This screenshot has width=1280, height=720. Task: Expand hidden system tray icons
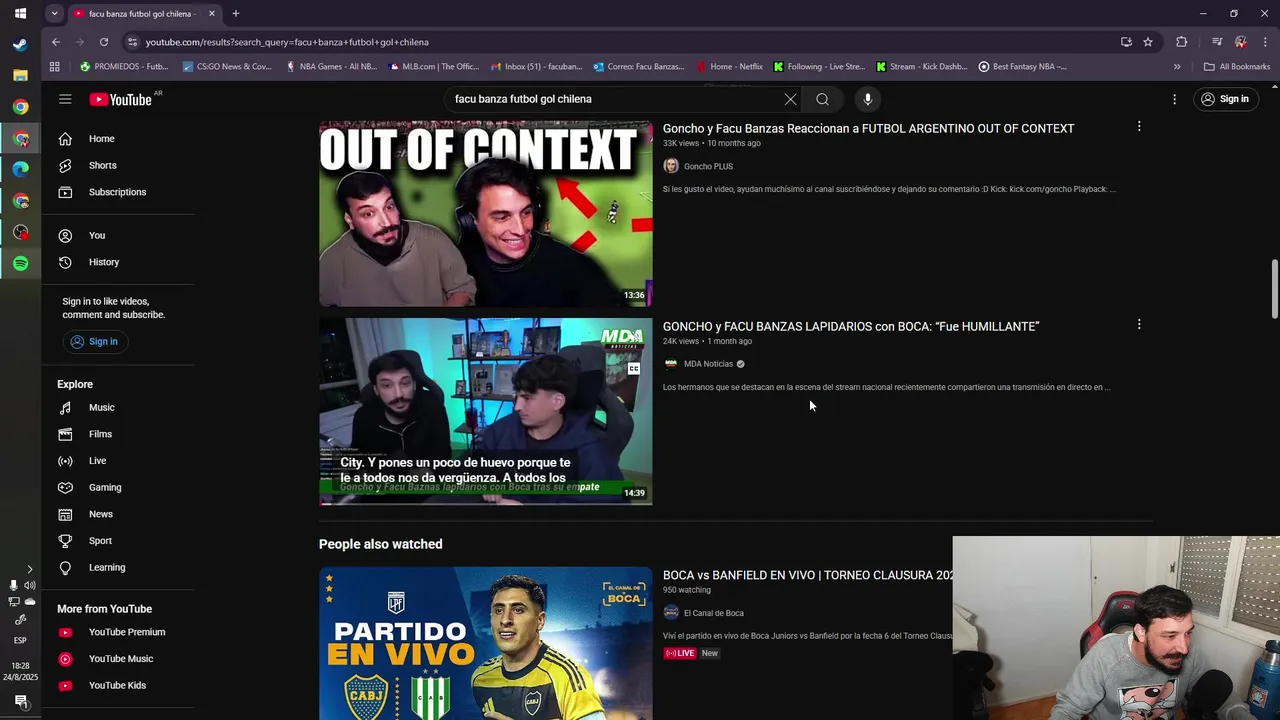[x=29, y=569]
